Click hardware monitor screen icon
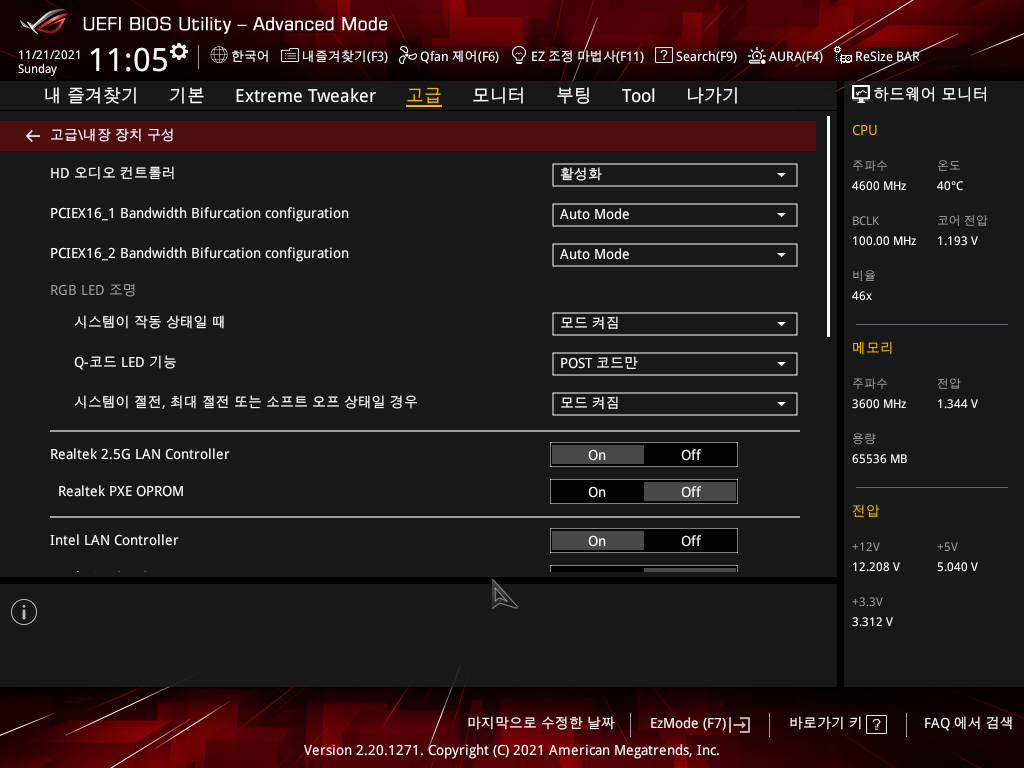 point(861,95)
